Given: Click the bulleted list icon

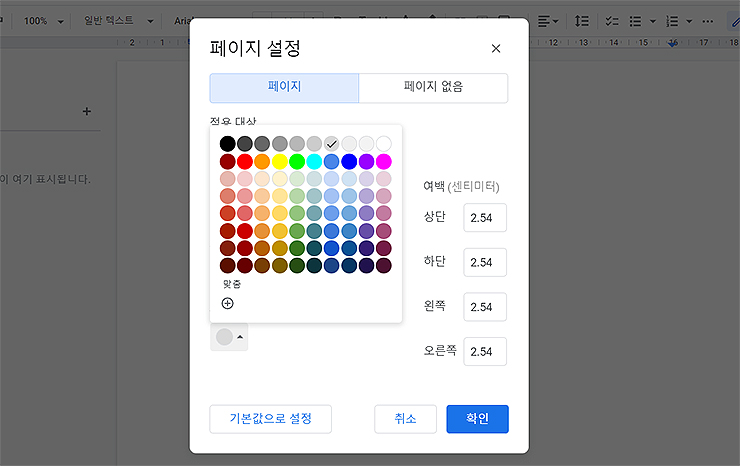Looking at the screenshot, I should [636, 21].
